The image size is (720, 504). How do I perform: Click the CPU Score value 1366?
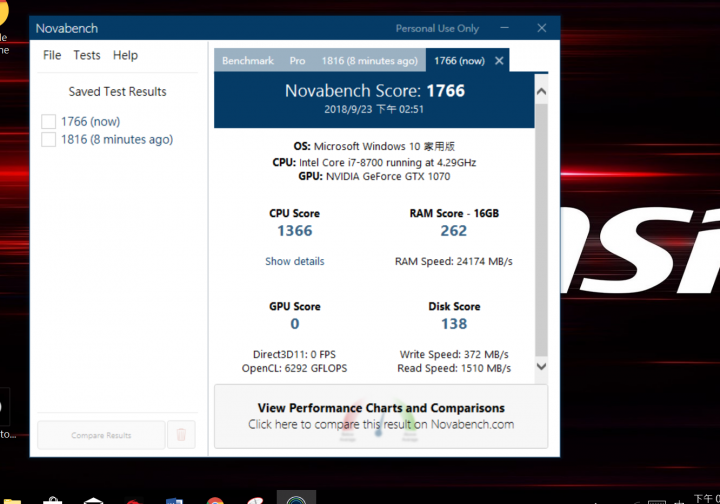coord(295,230)
